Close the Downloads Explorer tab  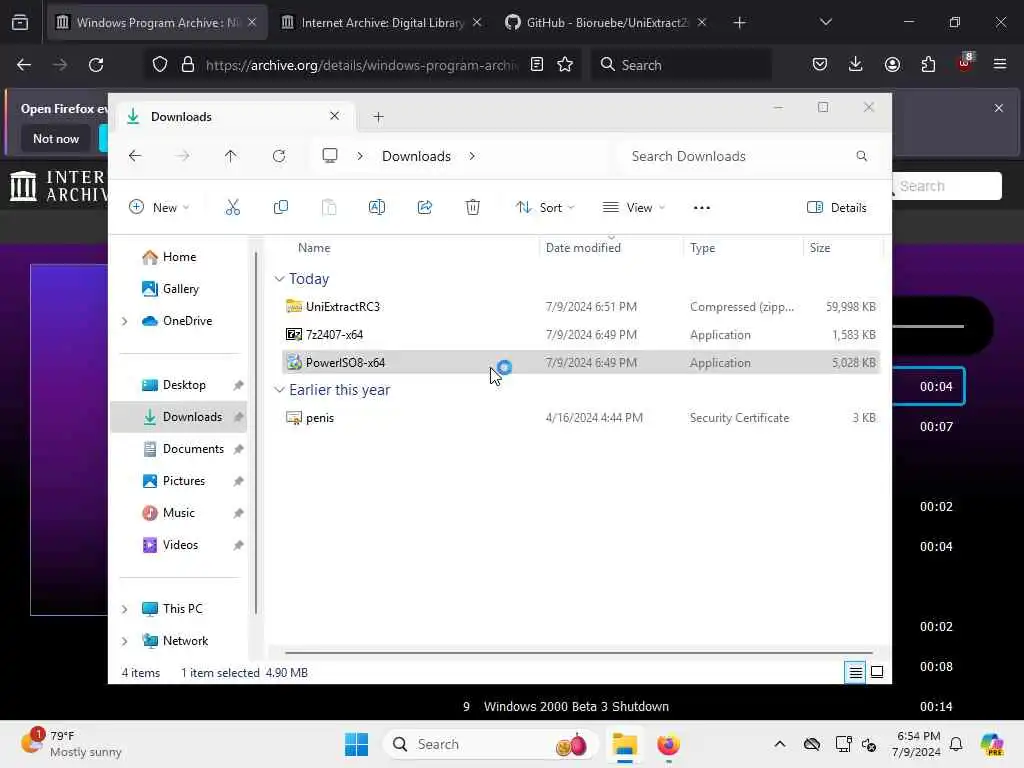(x=334, y=116)
